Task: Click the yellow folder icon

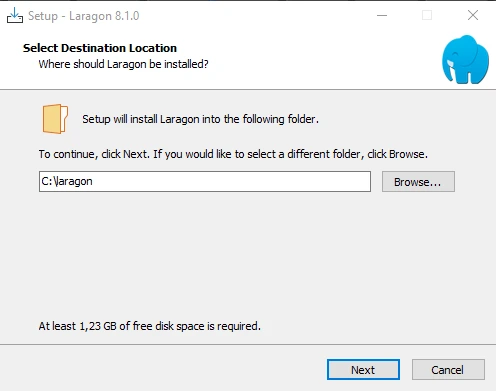Action: 55,119
